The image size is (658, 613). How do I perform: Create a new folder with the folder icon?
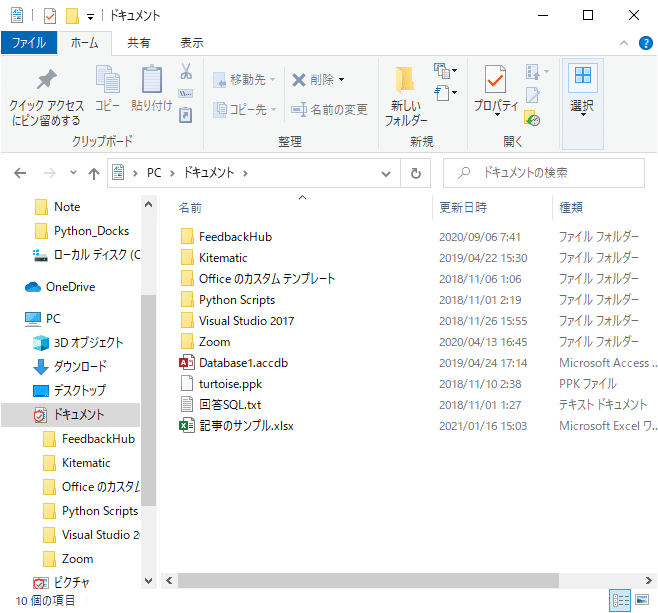[x=405, y=79]
